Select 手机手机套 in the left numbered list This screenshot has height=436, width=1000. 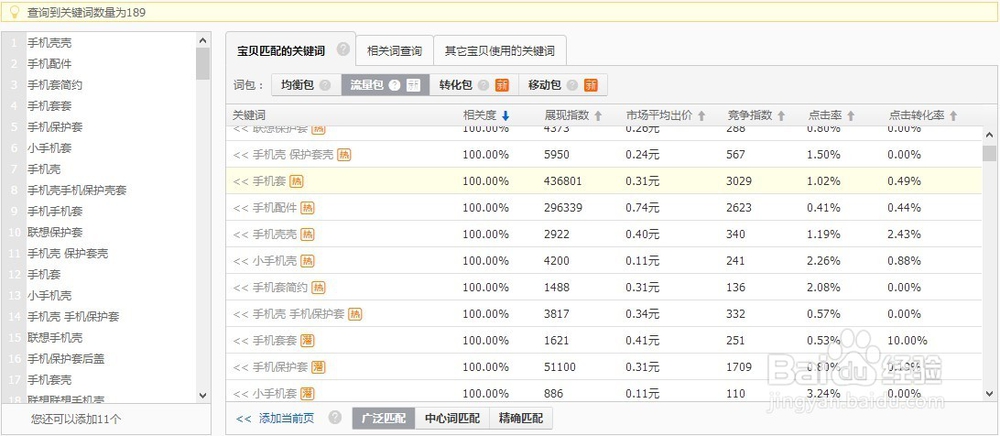(55, 211)
